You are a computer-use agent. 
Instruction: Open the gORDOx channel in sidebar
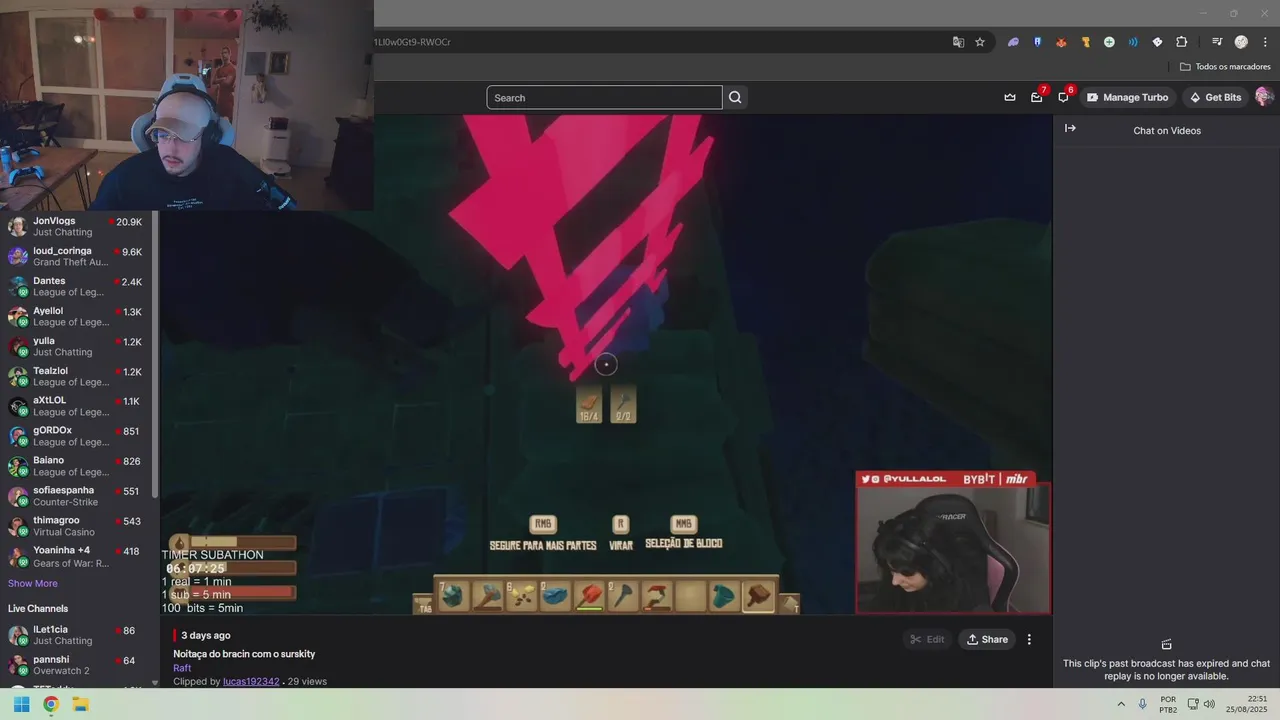click(76, 436)
